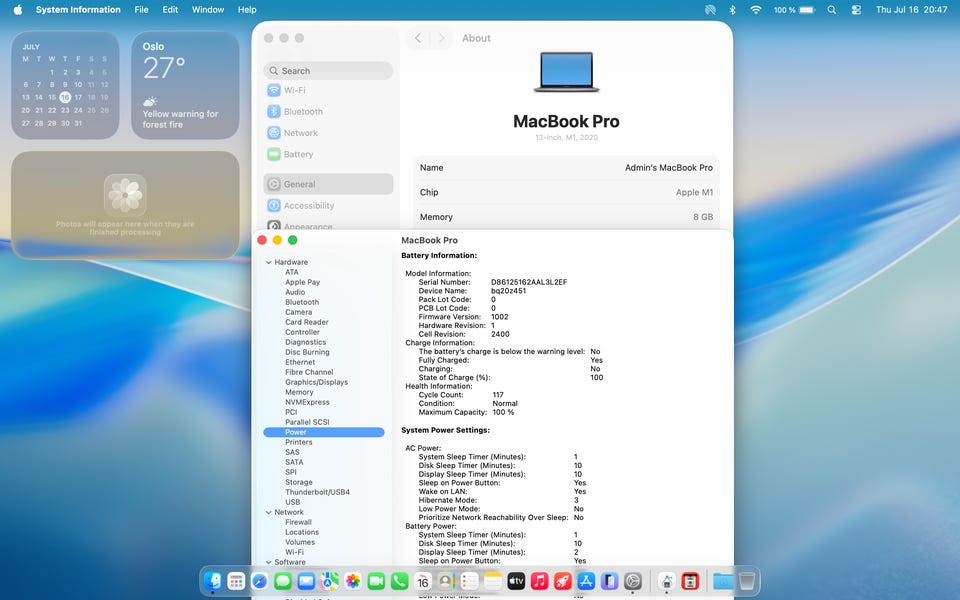960x600 pixels.
Task: Launch App Store from the Dock
Action: point(586,580)
